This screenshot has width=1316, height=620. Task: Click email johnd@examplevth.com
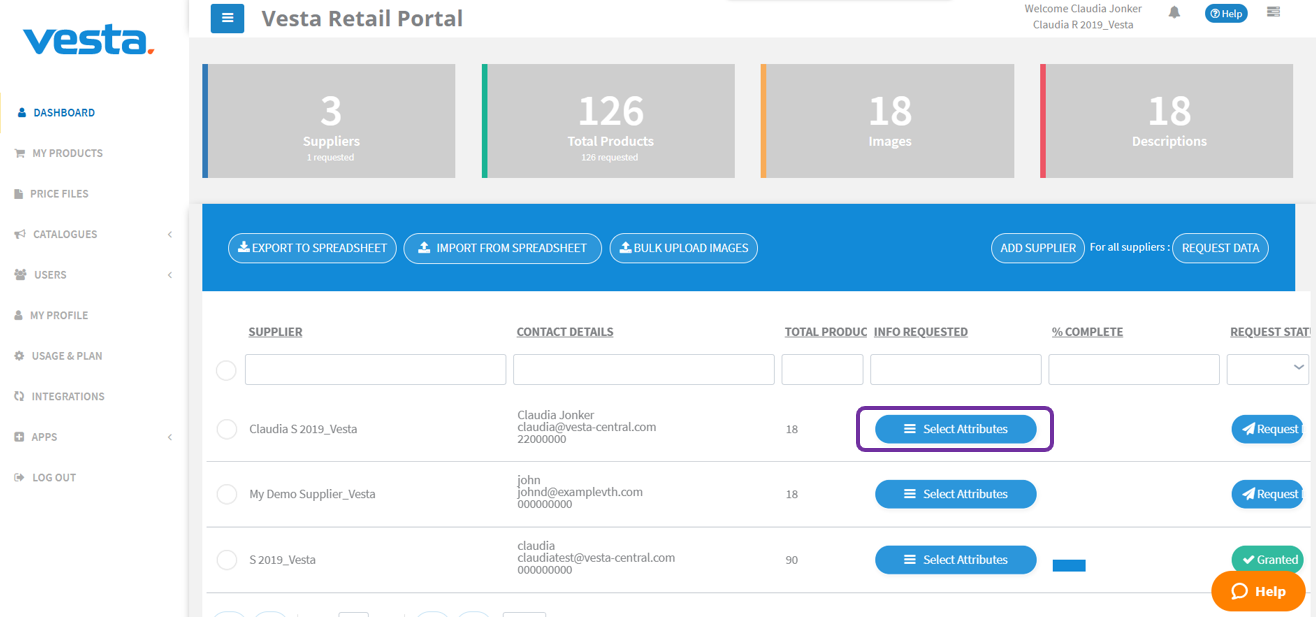(580, 492)
